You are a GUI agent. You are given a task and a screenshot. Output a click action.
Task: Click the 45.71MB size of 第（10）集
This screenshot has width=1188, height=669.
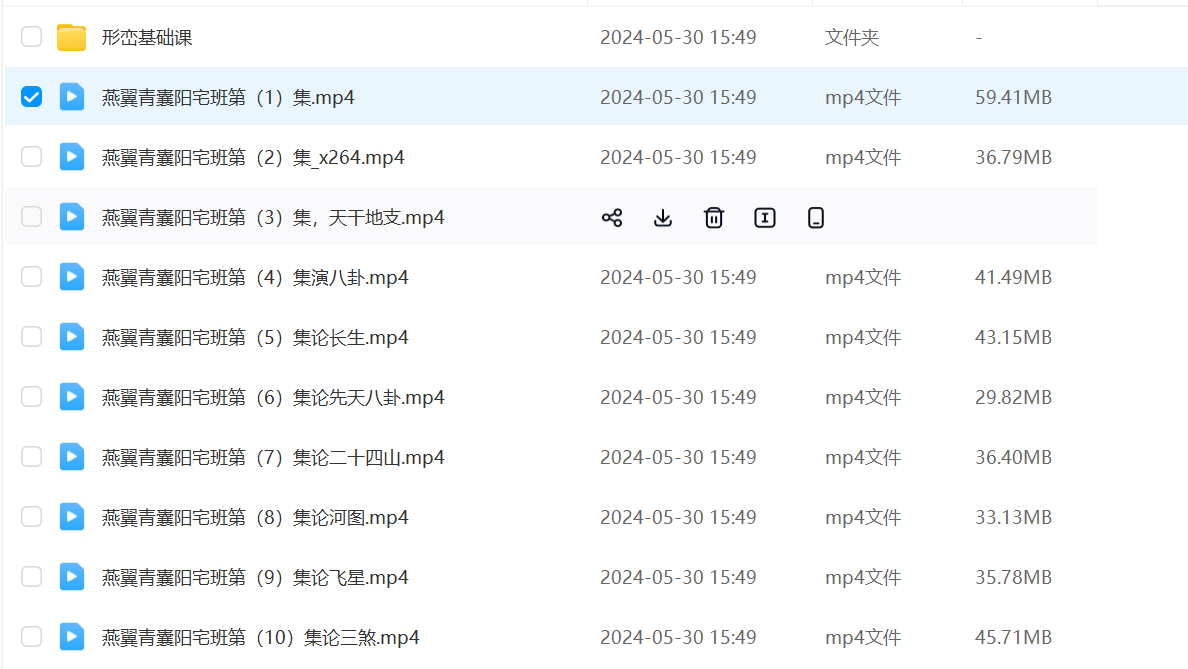(1013, 638)
